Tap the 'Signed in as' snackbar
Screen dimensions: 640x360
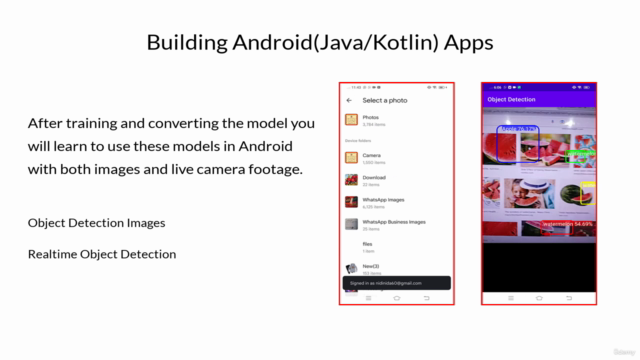pos(397,283)
